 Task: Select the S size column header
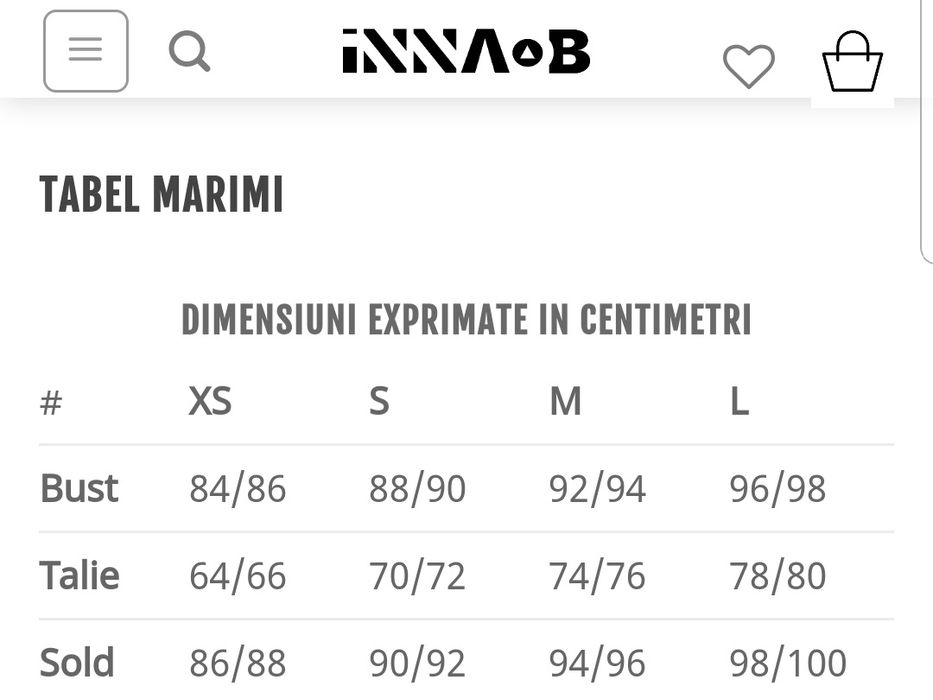tap(379, 402)
